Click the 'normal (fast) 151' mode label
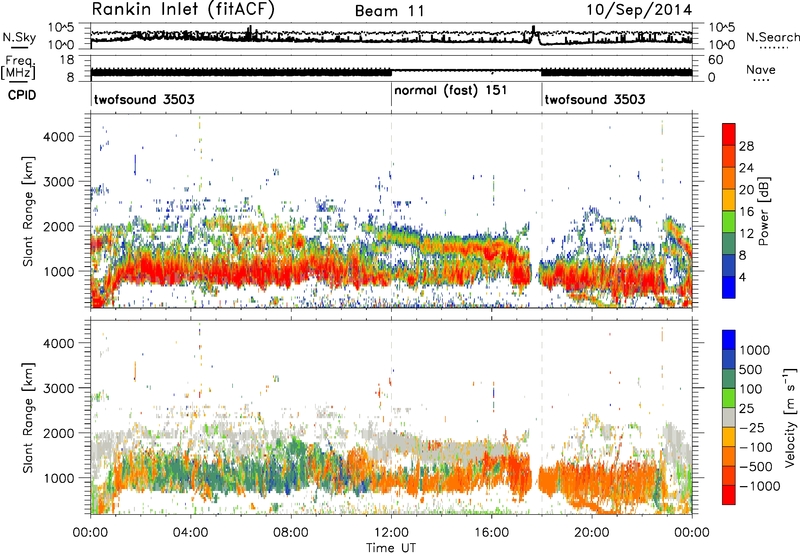 click(x=451, y=90)
